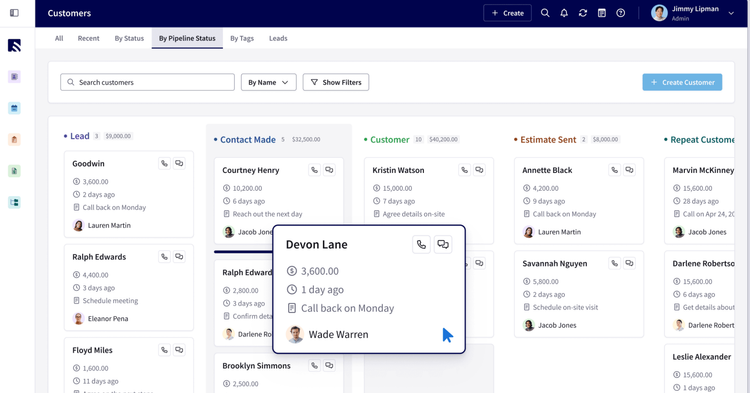Open the Estimate Sent column header
This screenshot has width=750, height=393.
coord(548,140)
